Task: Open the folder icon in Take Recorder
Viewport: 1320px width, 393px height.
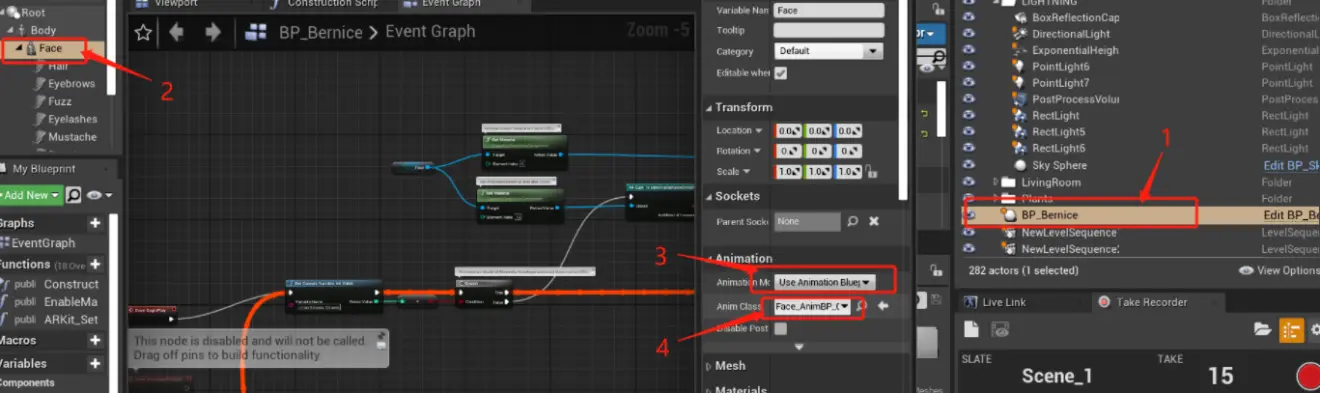Action: coord(1263,329)
